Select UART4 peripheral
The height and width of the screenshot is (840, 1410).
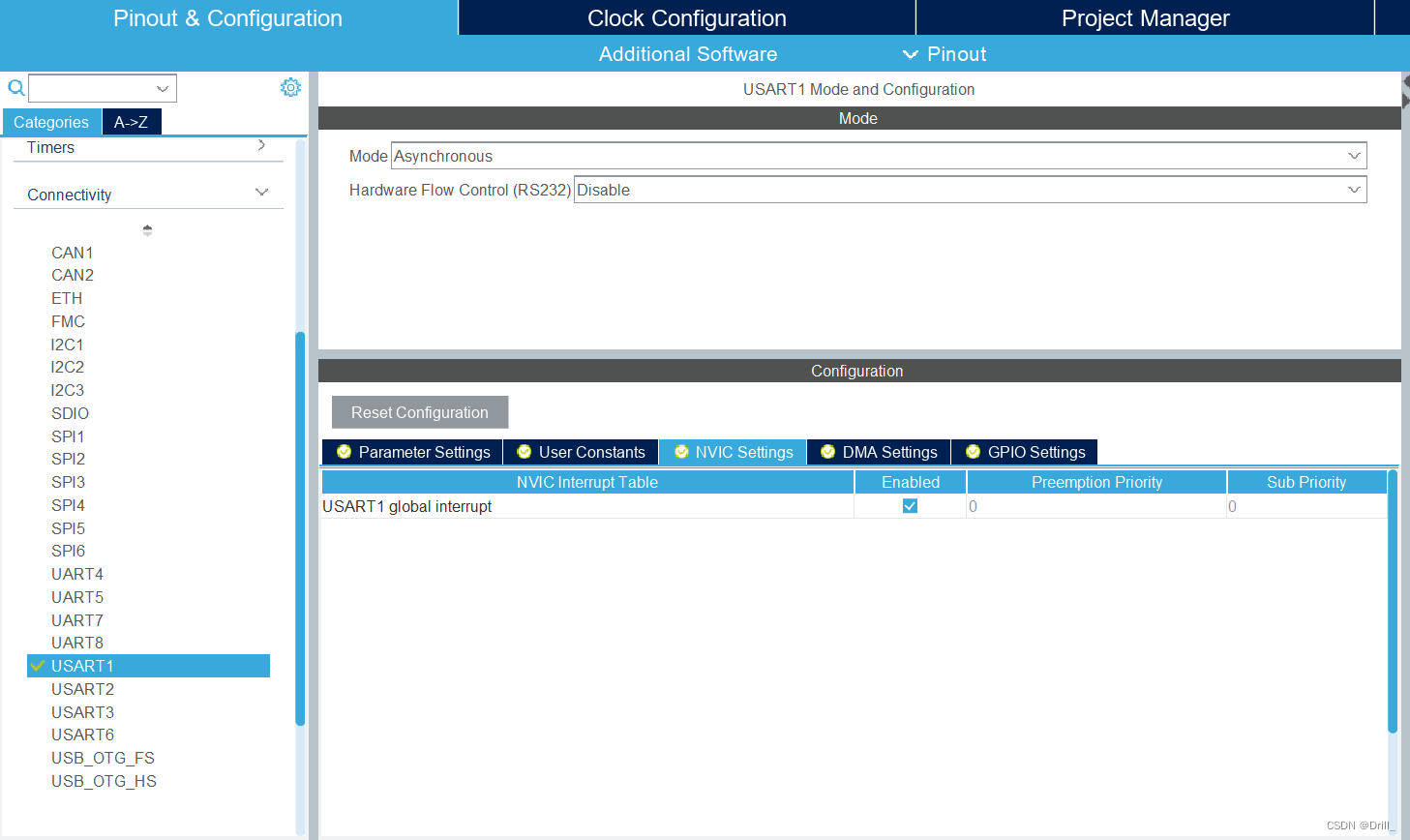point(77,574)
